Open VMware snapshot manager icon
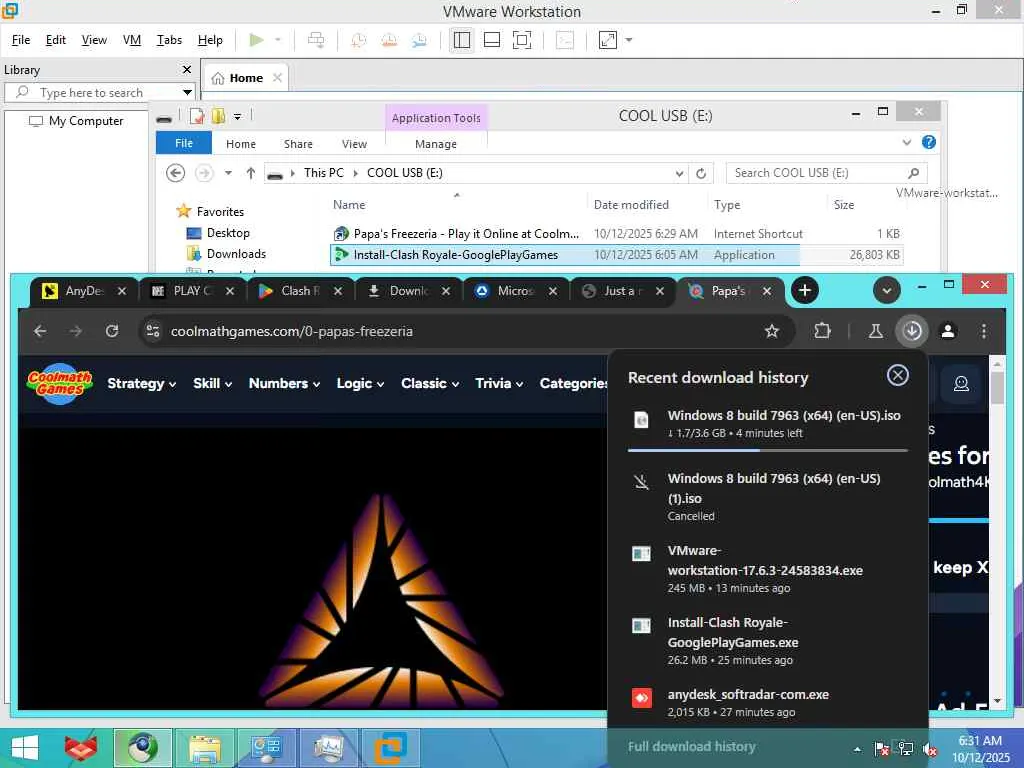This screenshot has height=768, width=1024. (x=419, y=40)
